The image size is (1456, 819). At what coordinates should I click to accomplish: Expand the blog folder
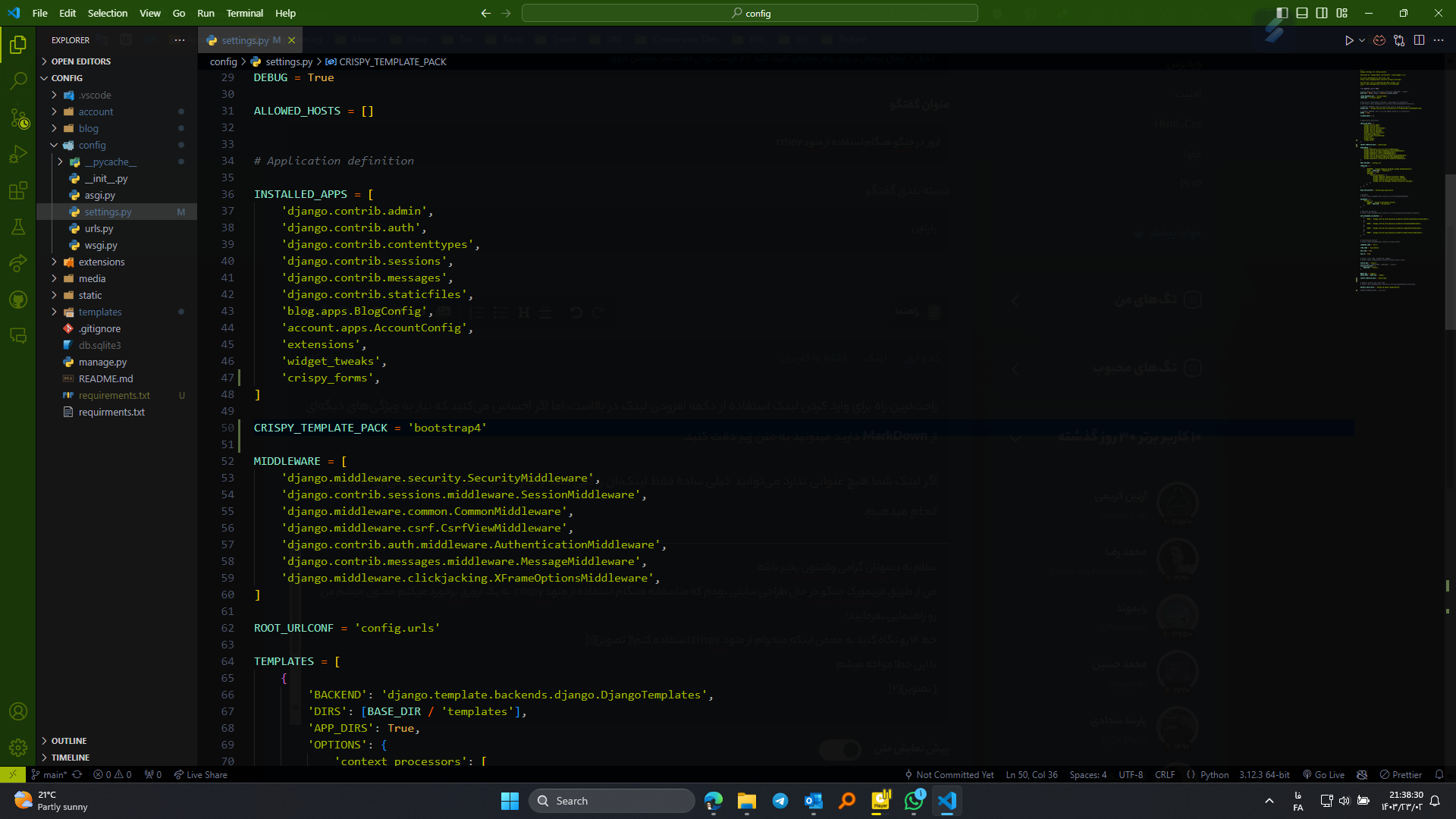(117, 128)
